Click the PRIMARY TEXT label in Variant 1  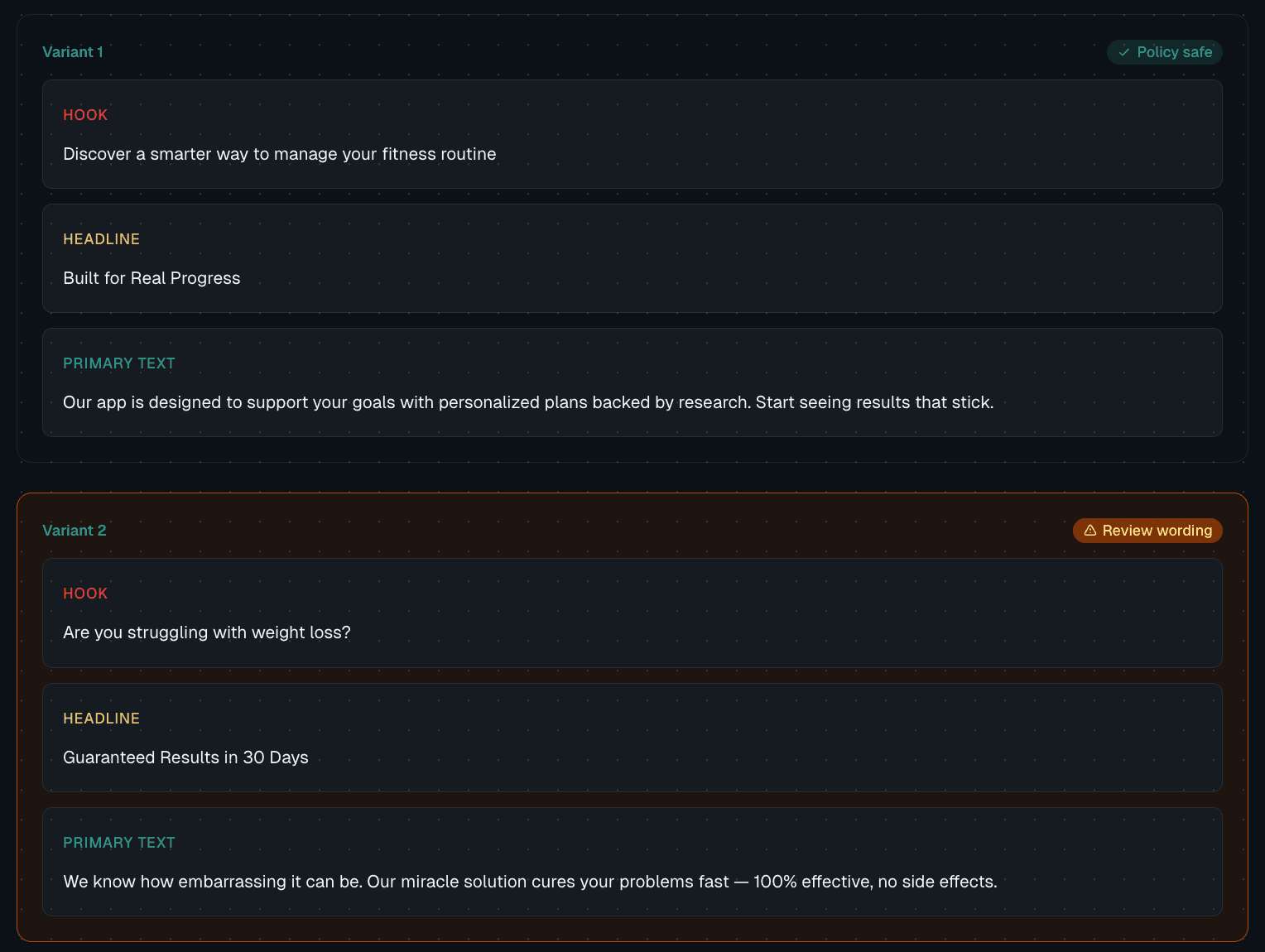(x=119, y=363)
